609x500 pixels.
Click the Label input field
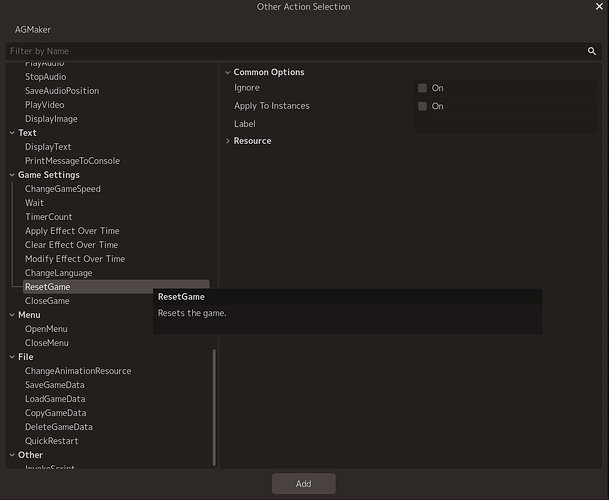pos(506,124)
